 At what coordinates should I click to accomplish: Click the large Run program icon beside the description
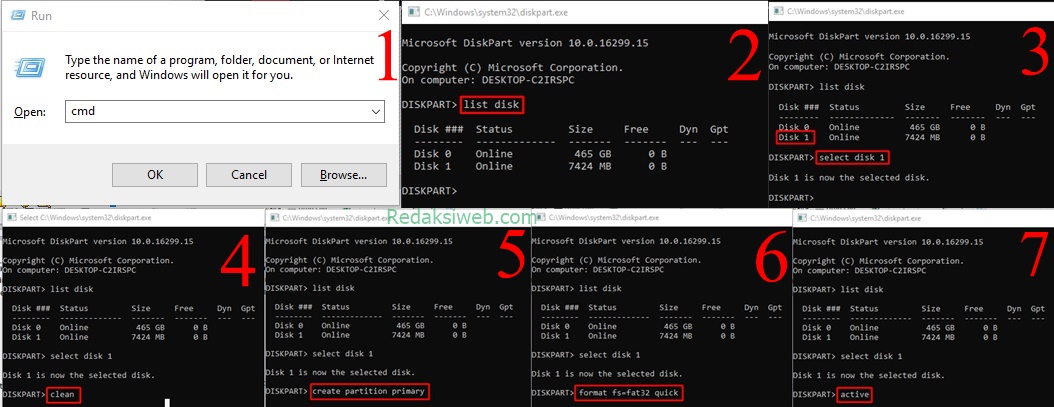click(30, 68)
